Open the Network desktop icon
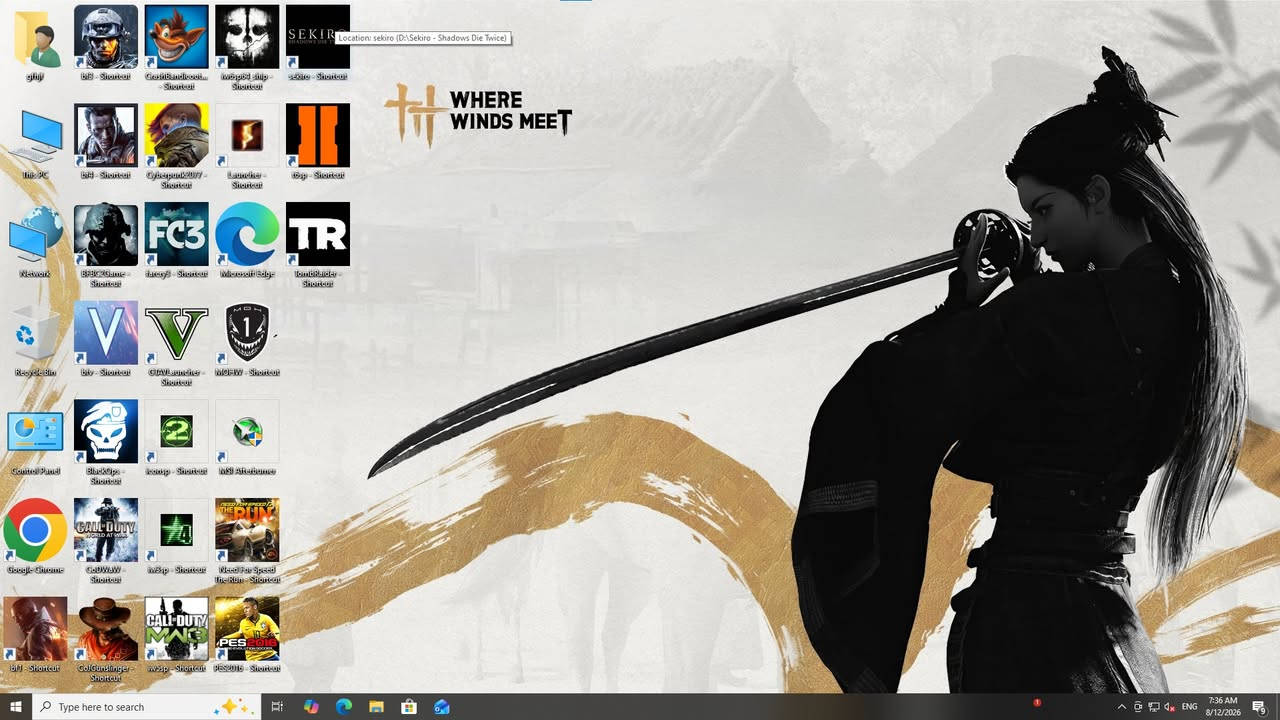1280x720 pixels. (35, 235)
